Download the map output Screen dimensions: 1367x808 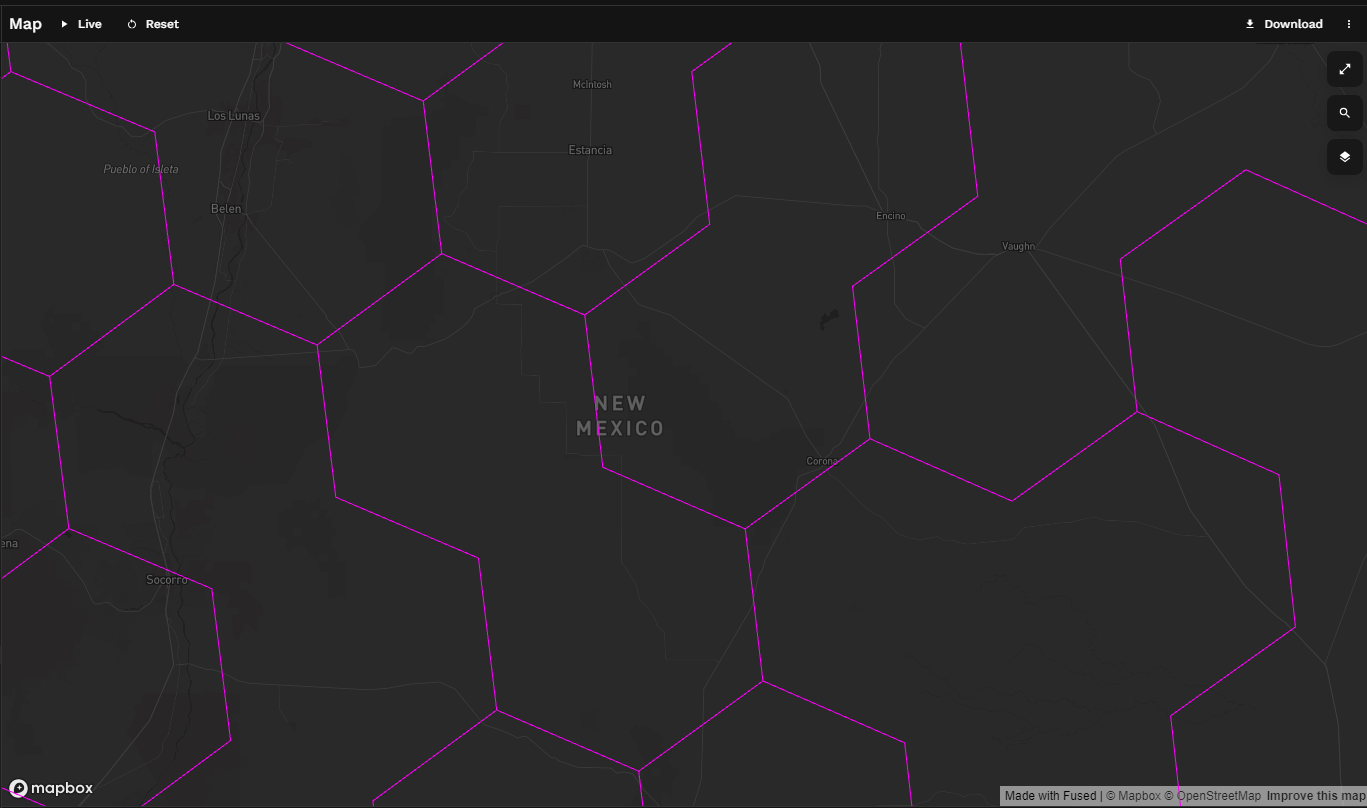1284,24
